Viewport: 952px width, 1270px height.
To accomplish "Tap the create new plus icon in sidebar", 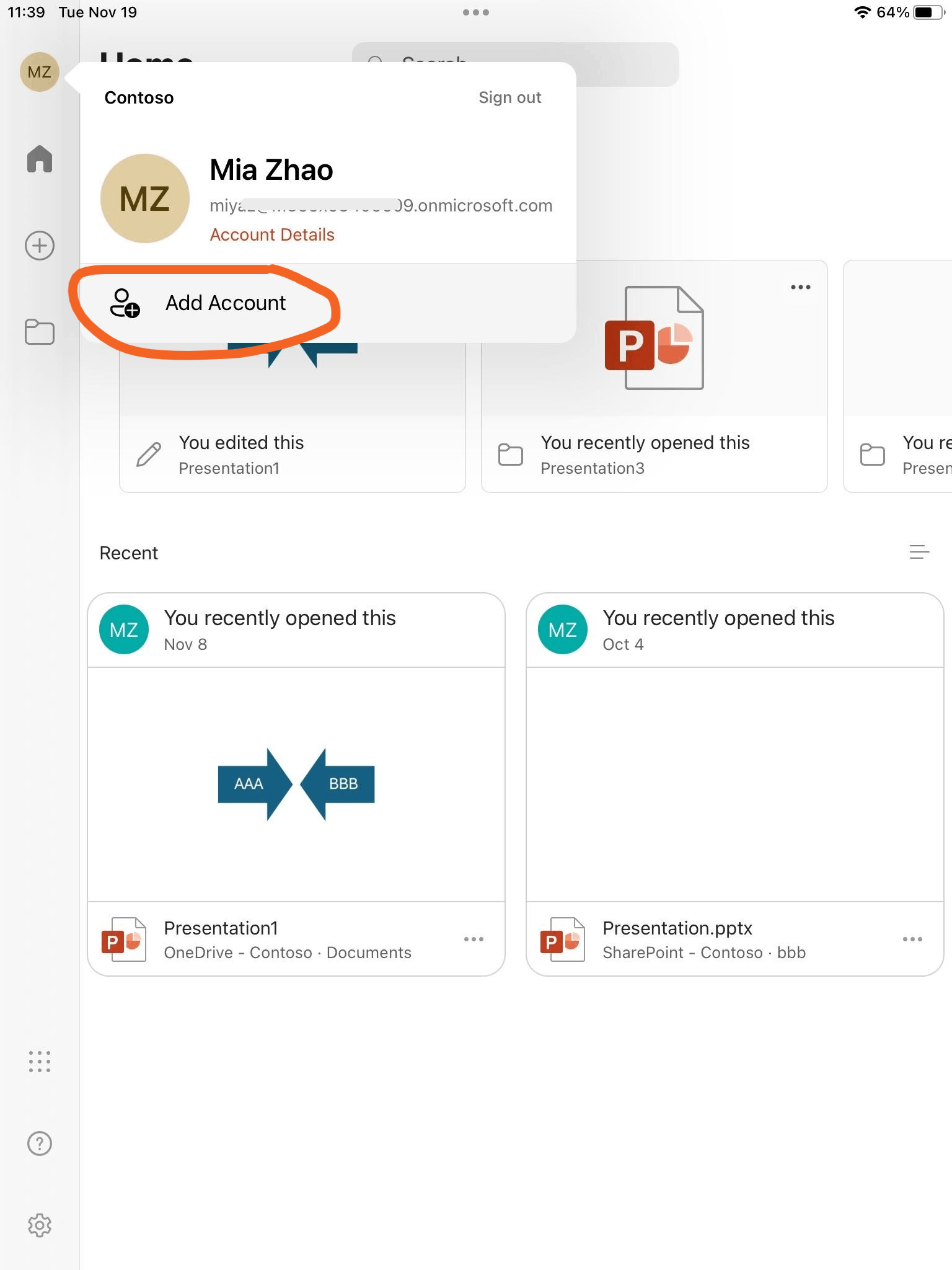I will (x=40, y=246).
